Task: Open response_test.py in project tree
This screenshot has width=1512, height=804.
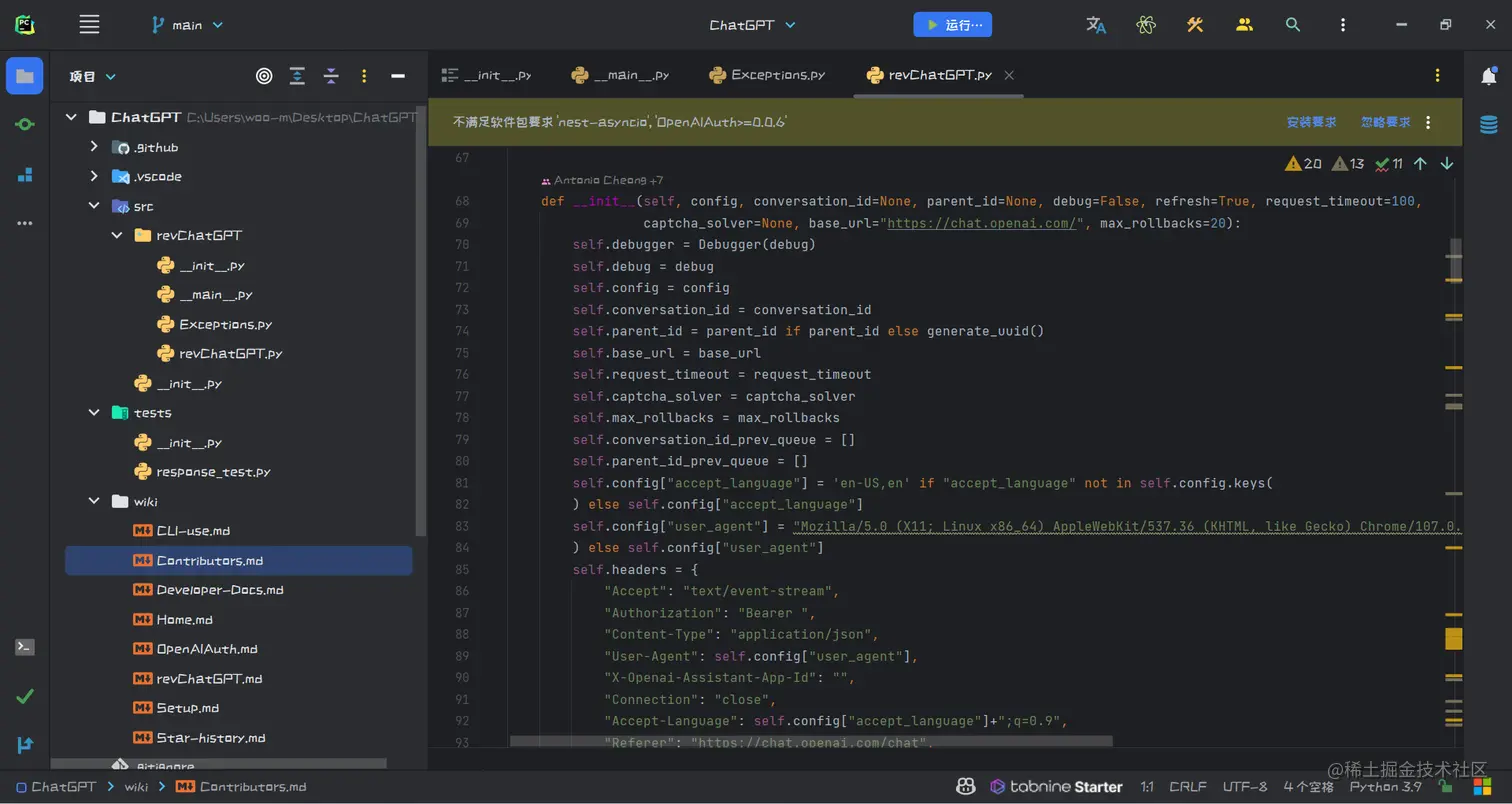Action: [x=214, y=471]
